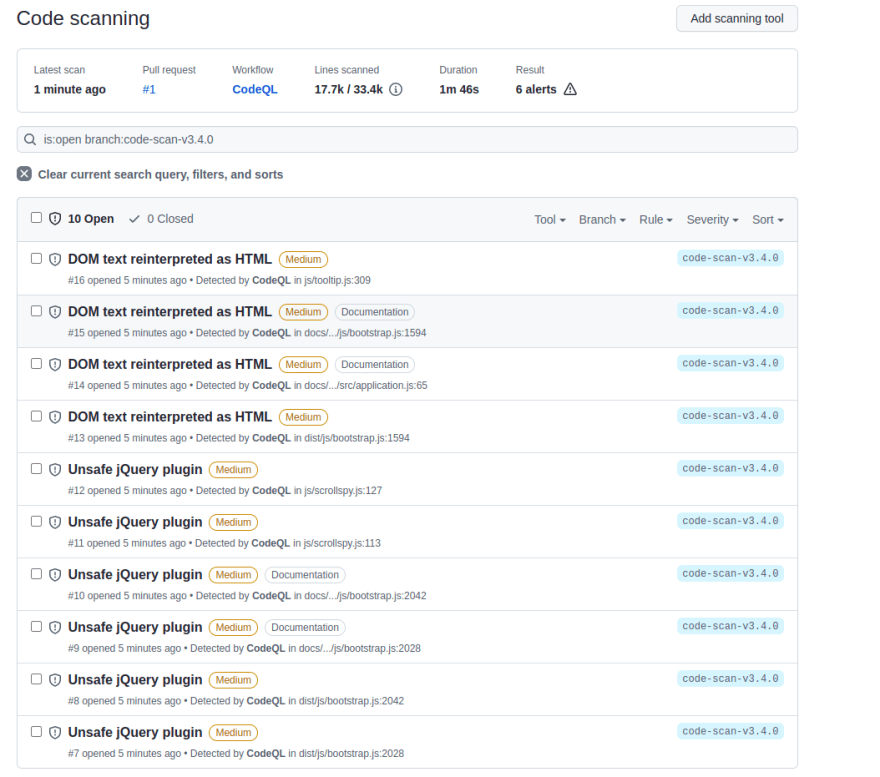880x777 pixels.
Task: Click the magnifier icon in search field
Action: tap(30, 139)
